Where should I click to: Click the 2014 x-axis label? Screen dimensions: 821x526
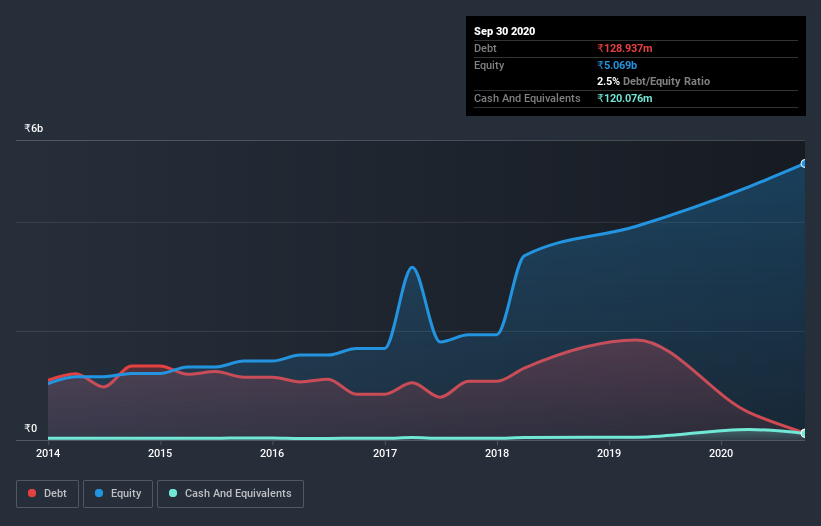coord(48,453)
